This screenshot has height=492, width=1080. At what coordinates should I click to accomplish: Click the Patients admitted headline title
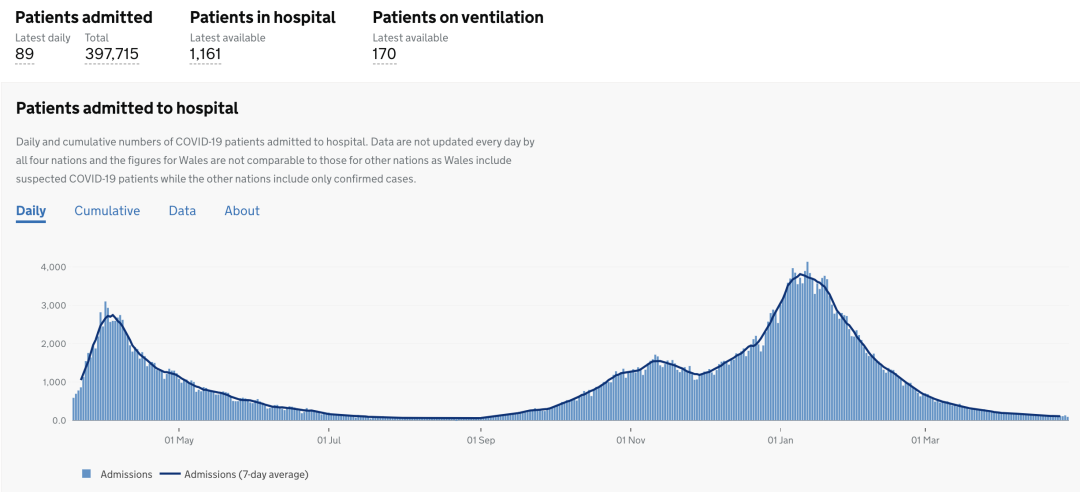tap(84, 18)
